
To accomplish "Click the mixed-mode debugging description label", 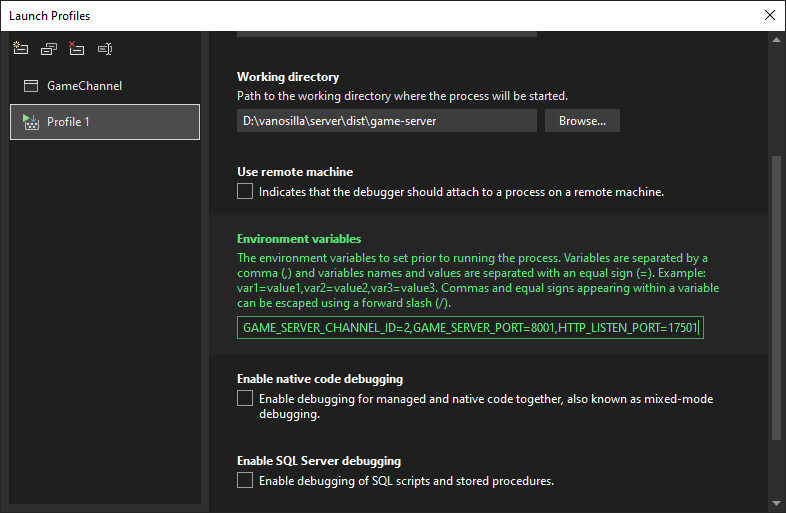I will [485, 405].
